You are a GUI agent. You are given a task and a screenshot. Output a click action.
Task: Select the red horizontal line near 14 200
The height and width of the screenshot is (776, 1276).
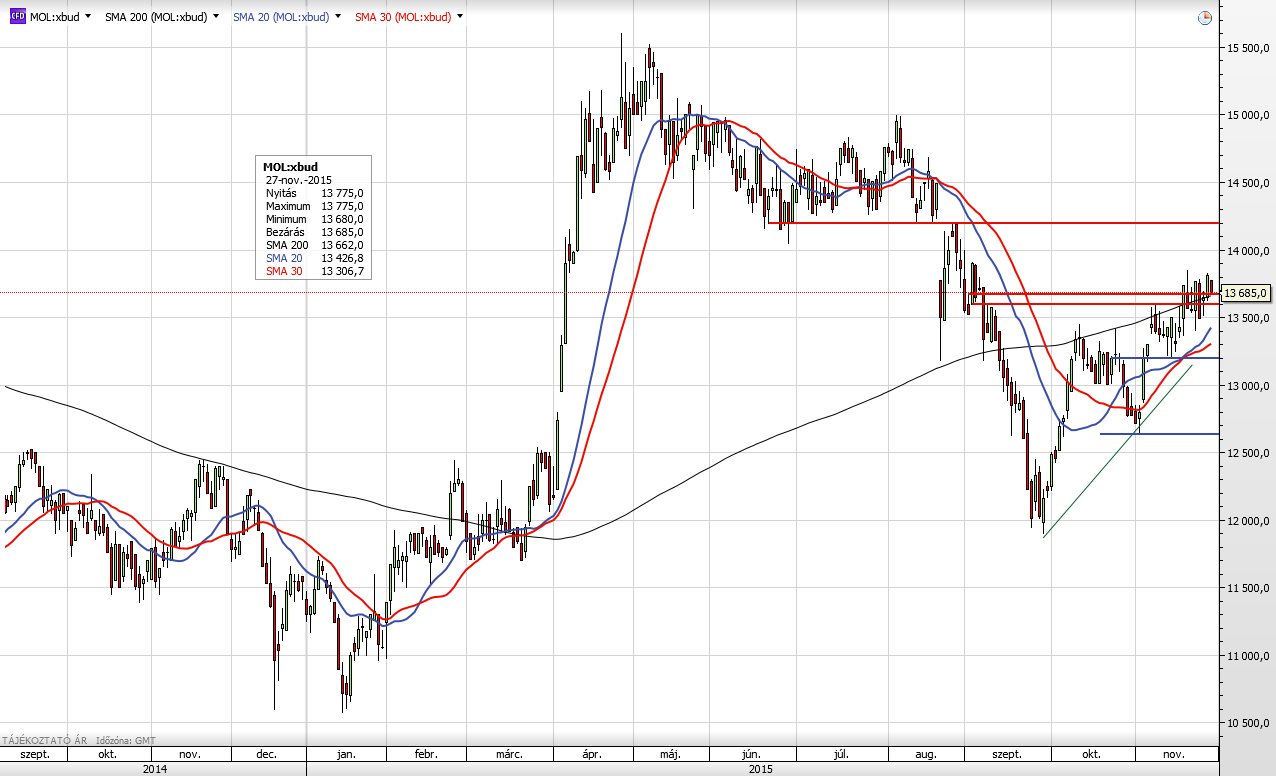(x=993, y=223)
